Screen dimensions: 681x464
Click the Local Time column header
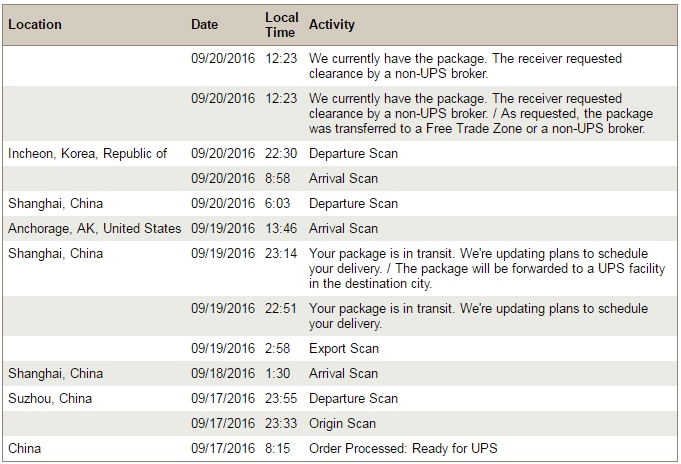click(x=281, y=25)
